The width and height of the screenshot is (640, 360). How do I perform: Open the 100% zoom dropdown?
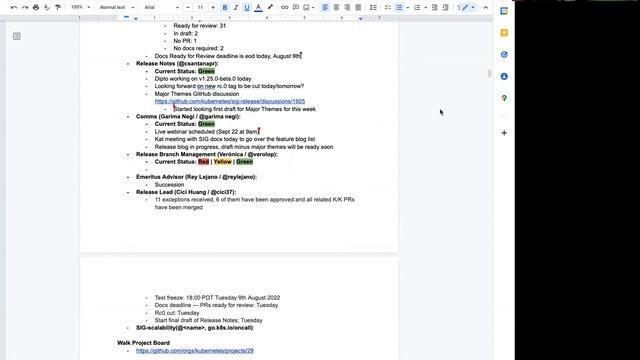point(80,7)
